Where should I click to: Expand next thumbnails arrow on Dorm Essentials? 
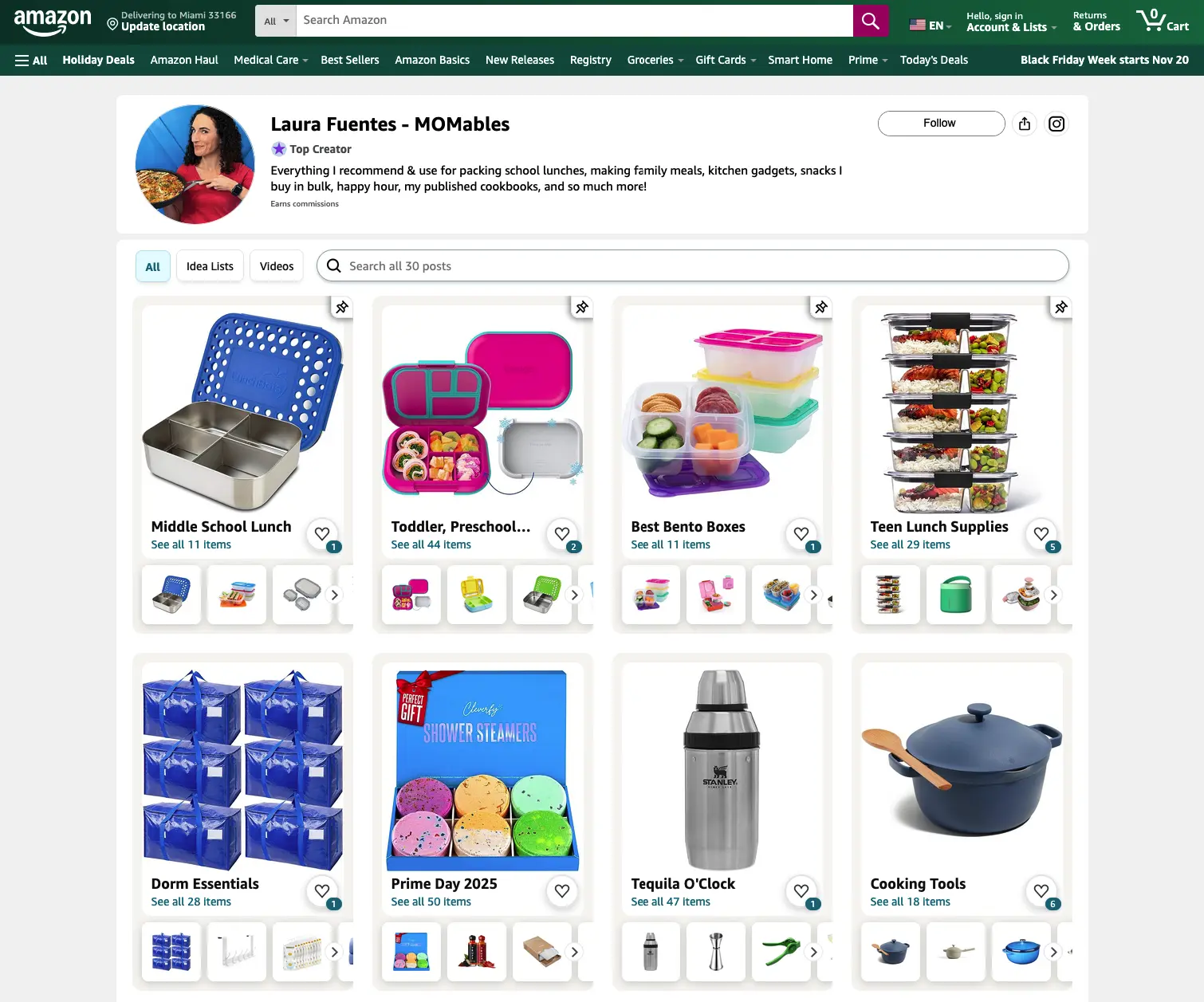click(x=335, y=952)
